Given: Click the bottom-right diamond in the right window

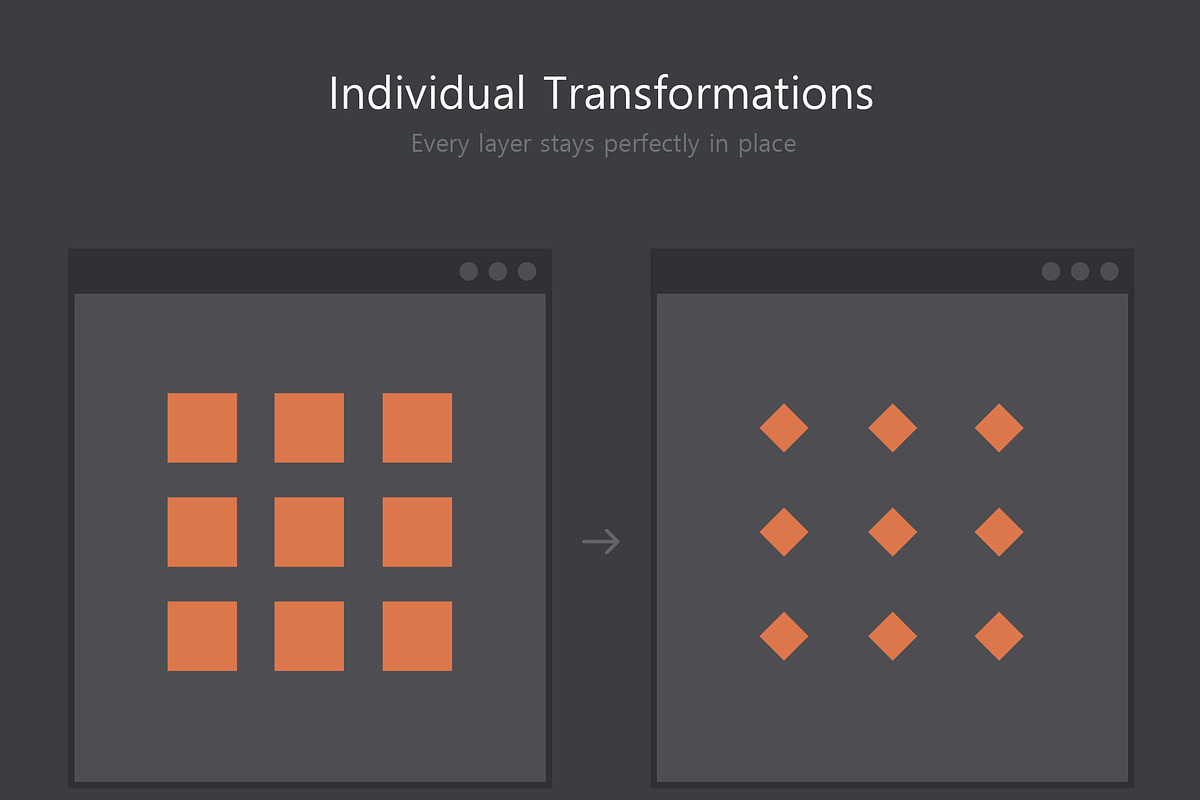Looking at the screenshot, I should 998,636.
